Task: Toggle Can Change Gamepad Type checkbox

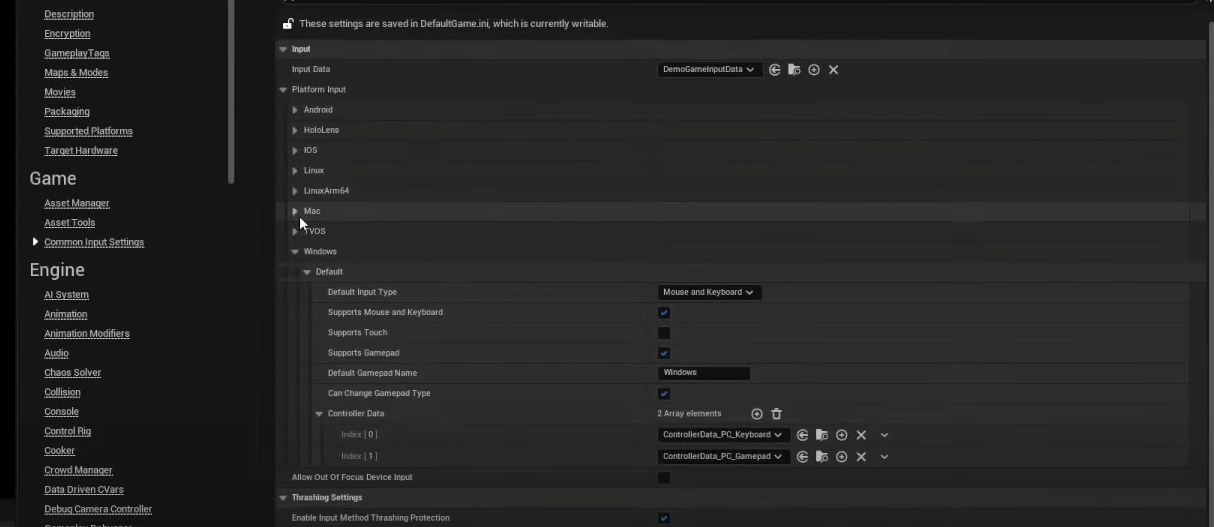Action: tap(664, 394)
